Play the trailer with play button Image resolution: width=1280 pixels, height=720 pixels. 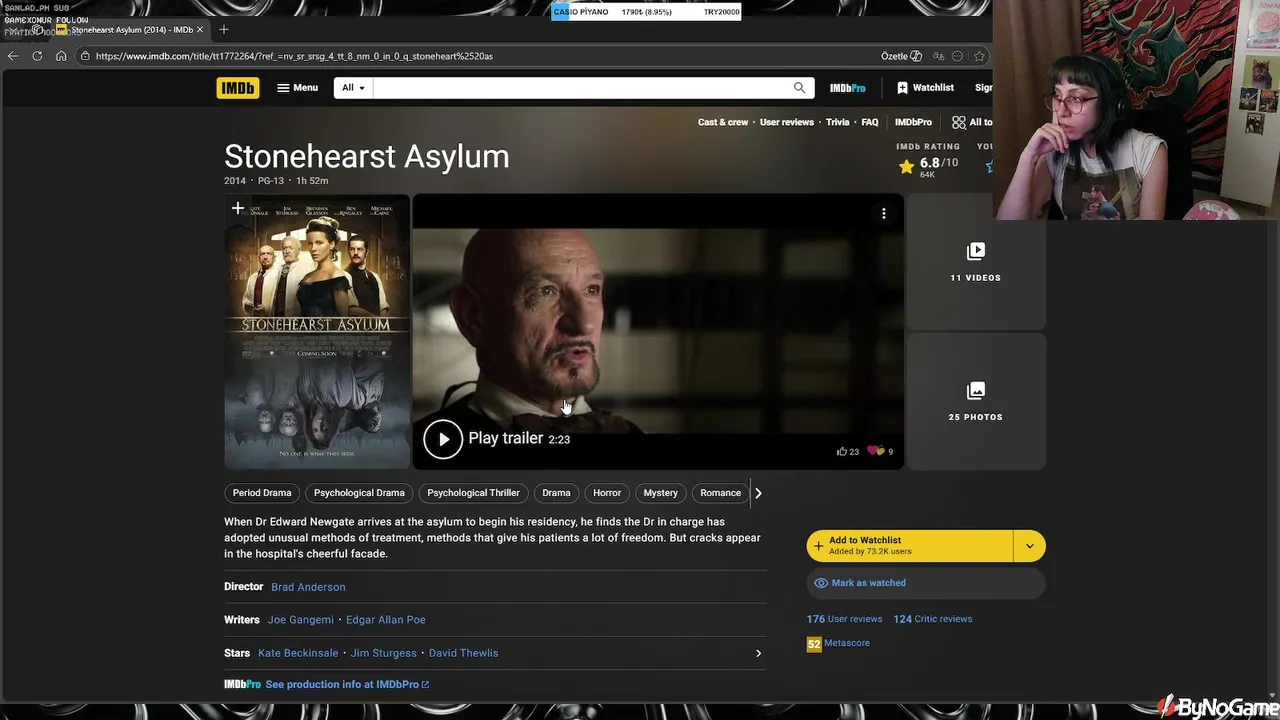click(443, 439)
